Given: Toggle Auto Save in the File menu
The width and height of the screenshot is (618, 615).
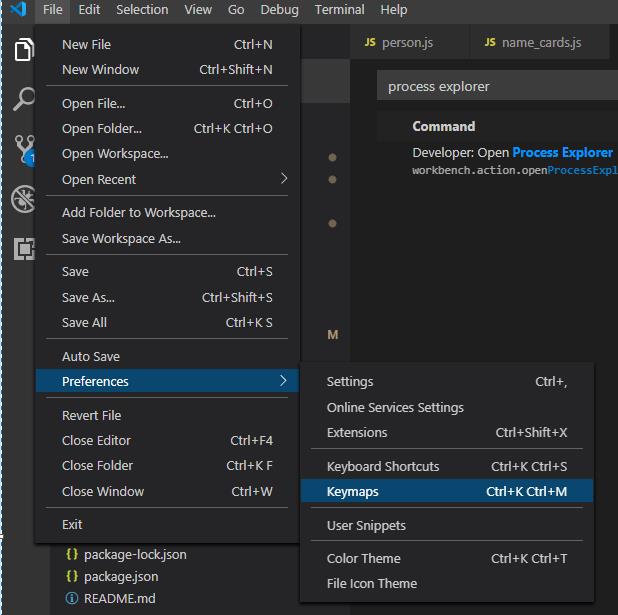Looking at the screenshot, I should click(167, 356).
